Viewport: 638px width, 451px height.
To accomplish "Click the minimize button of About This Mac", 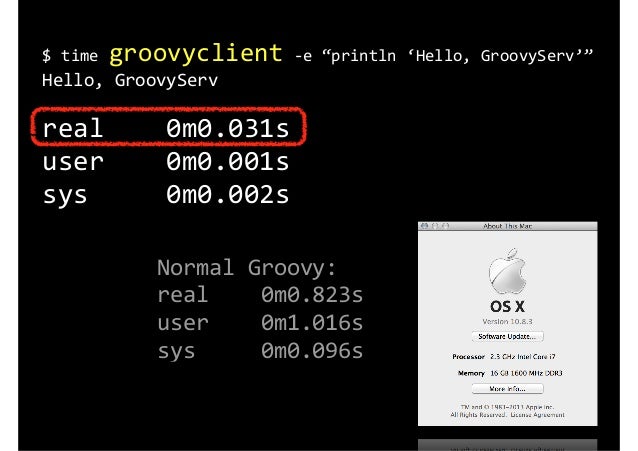I will pos(435,226).
